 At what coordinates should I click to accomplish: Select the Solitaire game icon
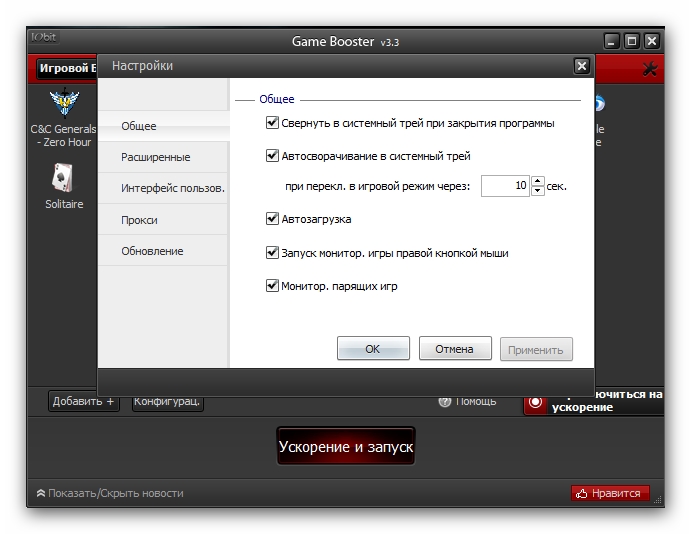coord(63,178)
